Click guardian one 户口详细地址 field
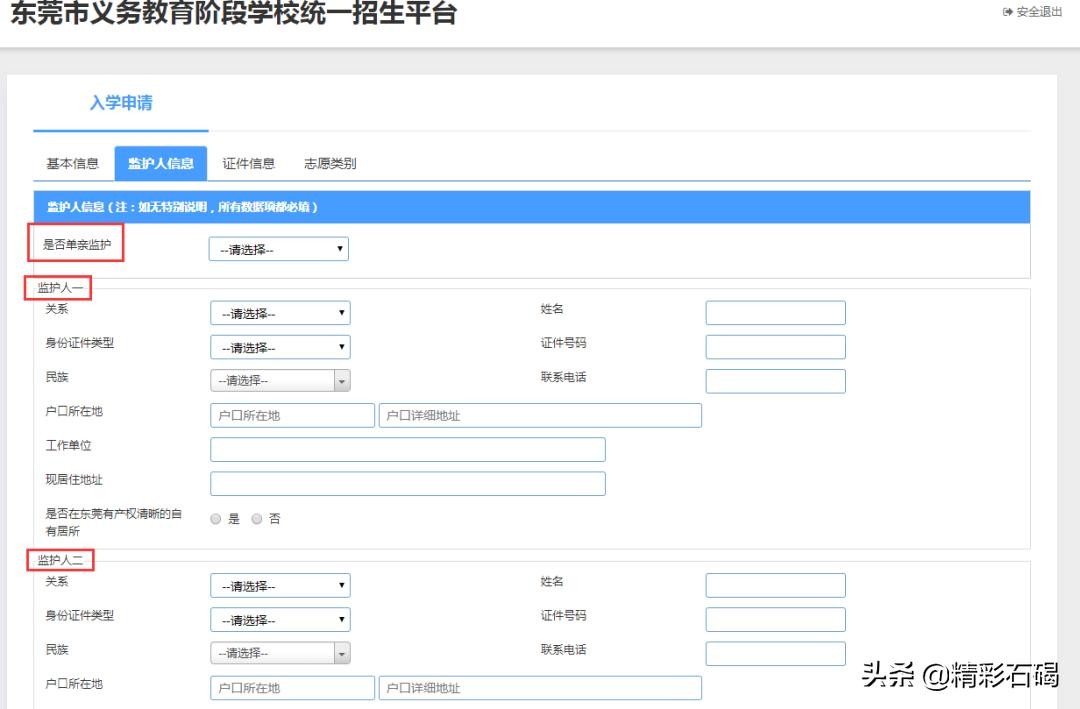 tap(540, 416)
